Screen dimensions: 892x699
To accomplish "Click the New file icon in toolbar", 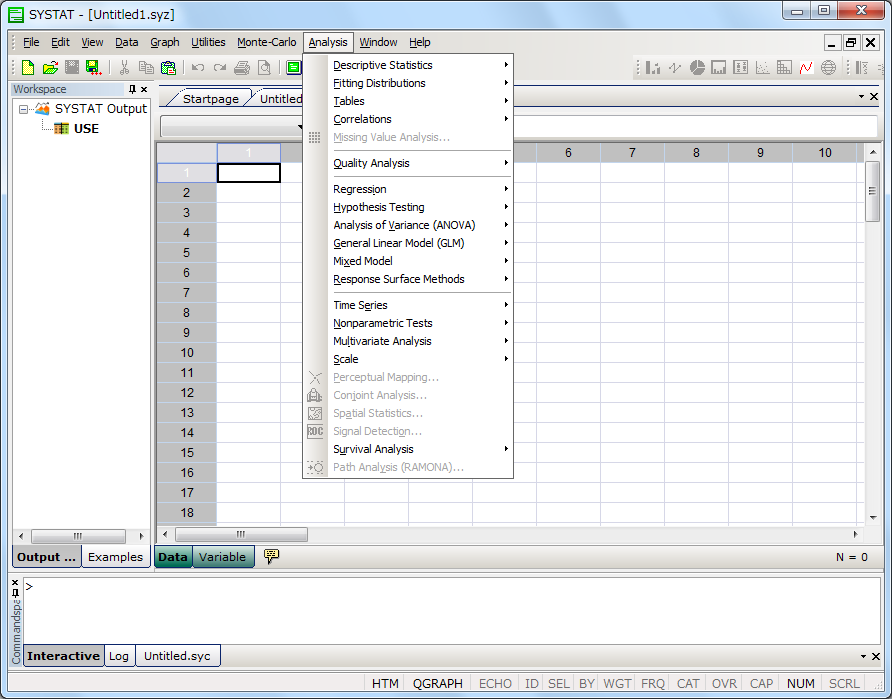I will tap(28, 68).
